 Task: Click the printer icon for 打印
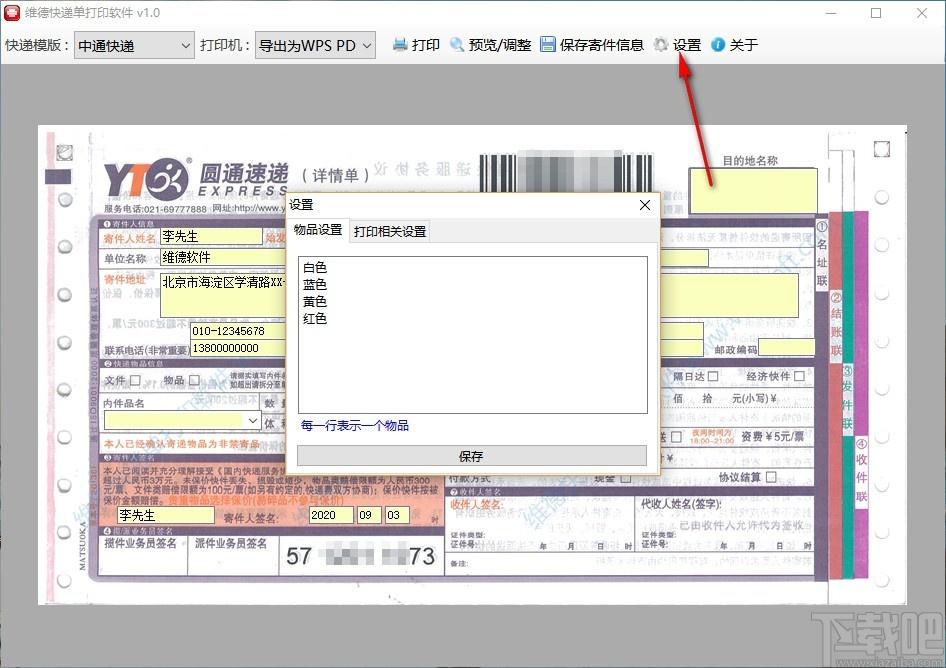pos(400,45)
